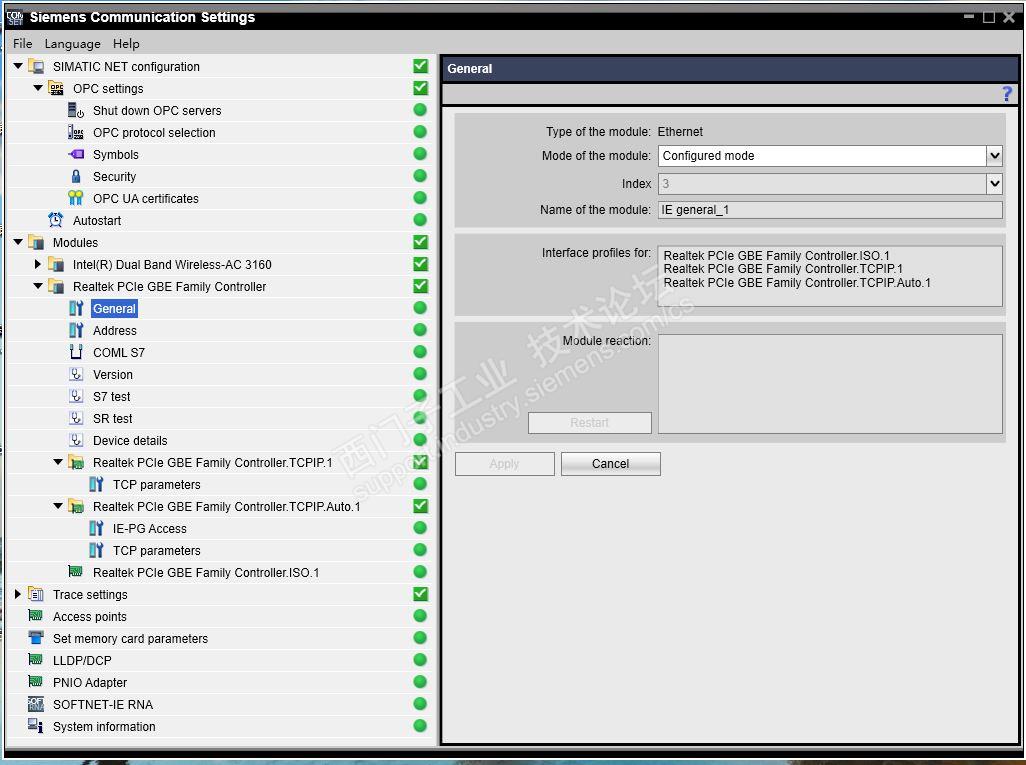Select TCP parameters under Controller.TCPIP.1
The width and height of the screenshot is (1026, 765).
tap(156, 485)
